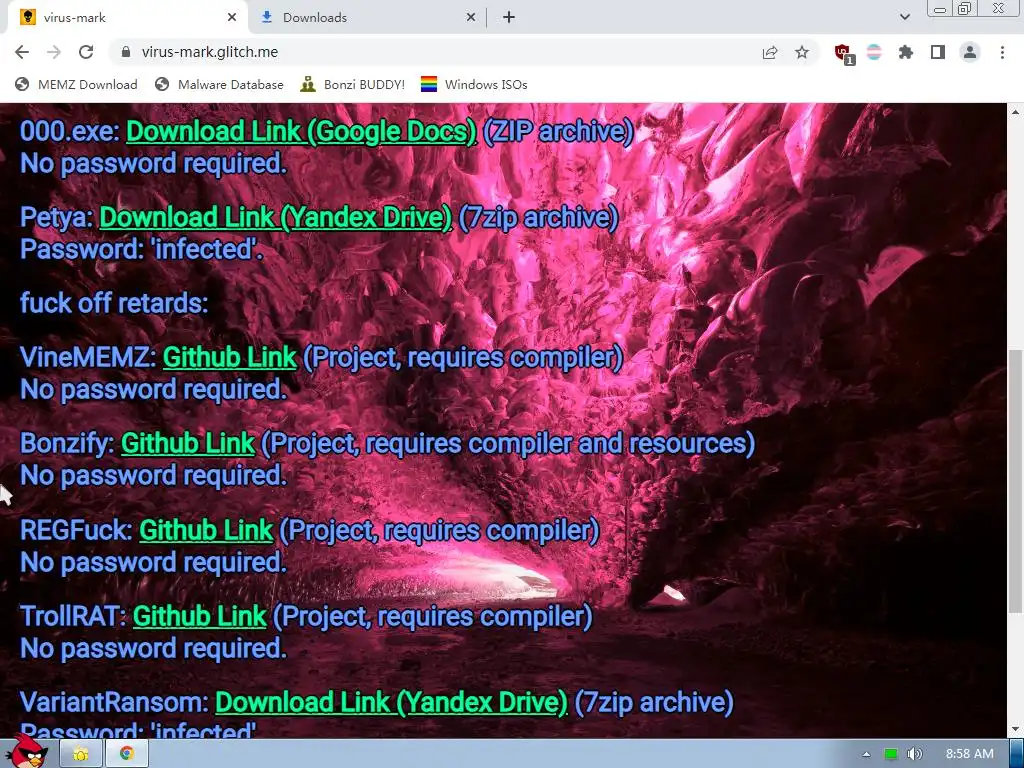This screenshot has height=768, width=1024.
Task: Open the Chrome profile avatar
Action: click(x=970, y=52)
